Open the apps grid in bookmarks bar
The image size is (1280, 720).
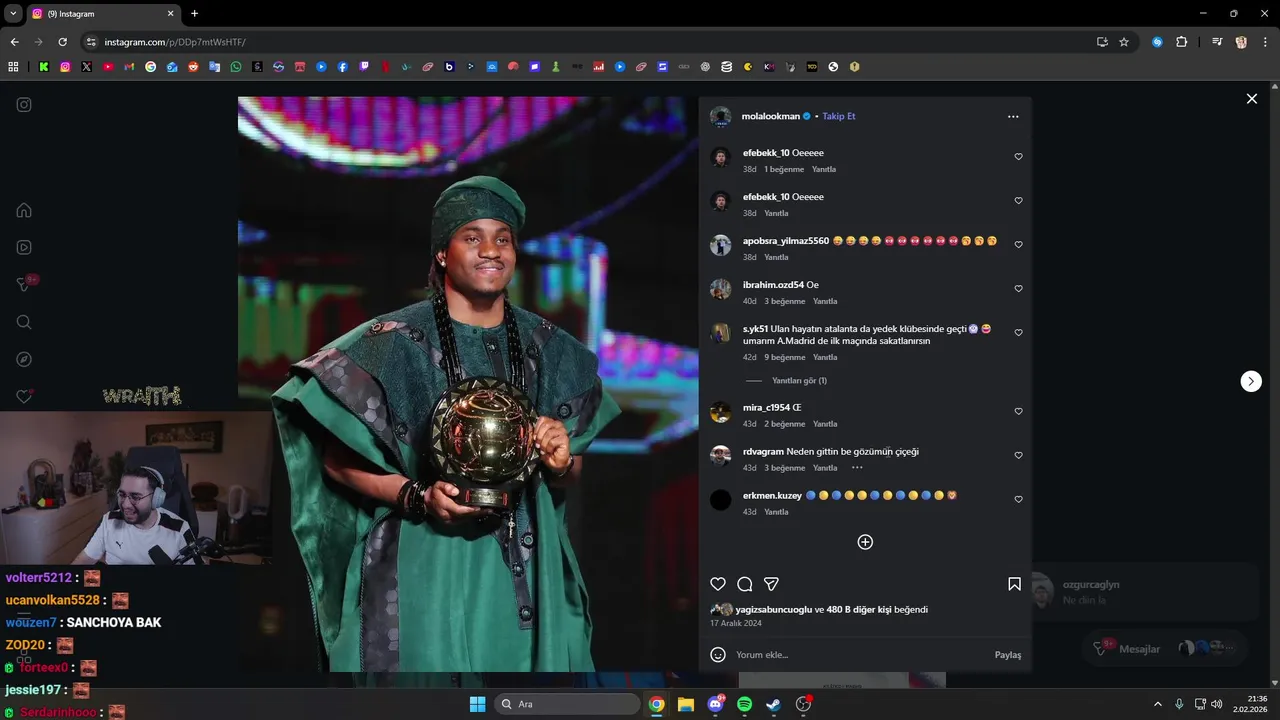pyautogui.click(x=13, y=67)
